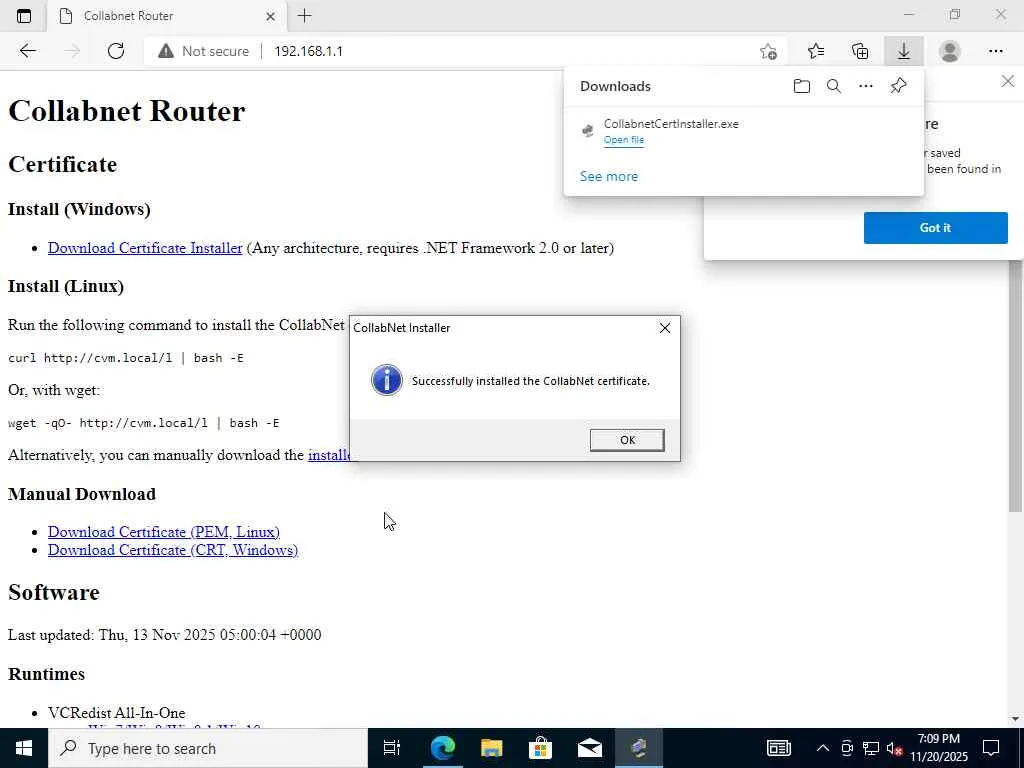Click Download Certificate Installer link
This screenshot has width=1024, height=768.
pyautogui.click(x=145, y=248)
